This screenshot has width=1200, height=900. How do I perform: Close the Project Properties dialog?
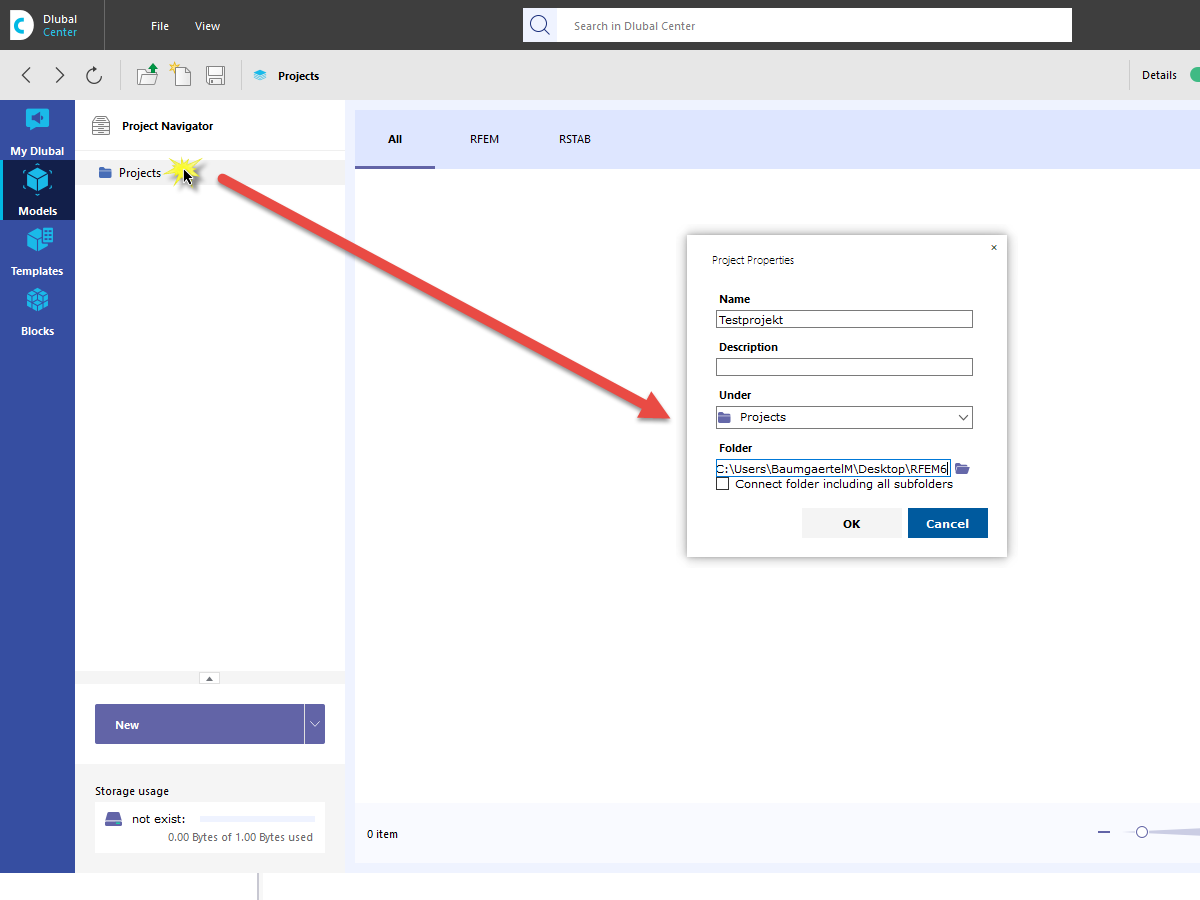[x=993, y=247]
